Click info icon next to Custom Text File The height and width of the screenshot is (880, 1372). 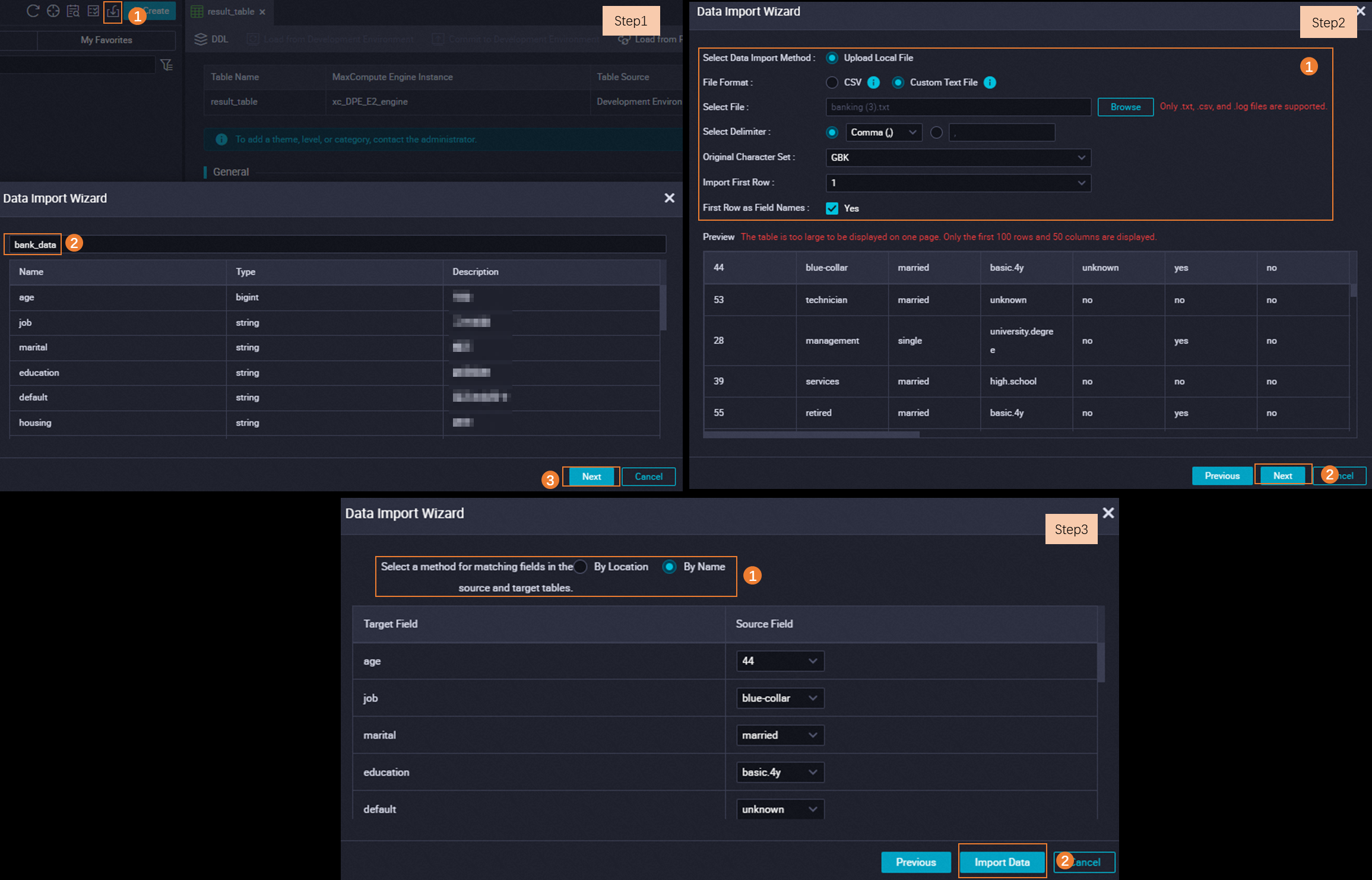[x=990, y=82]
